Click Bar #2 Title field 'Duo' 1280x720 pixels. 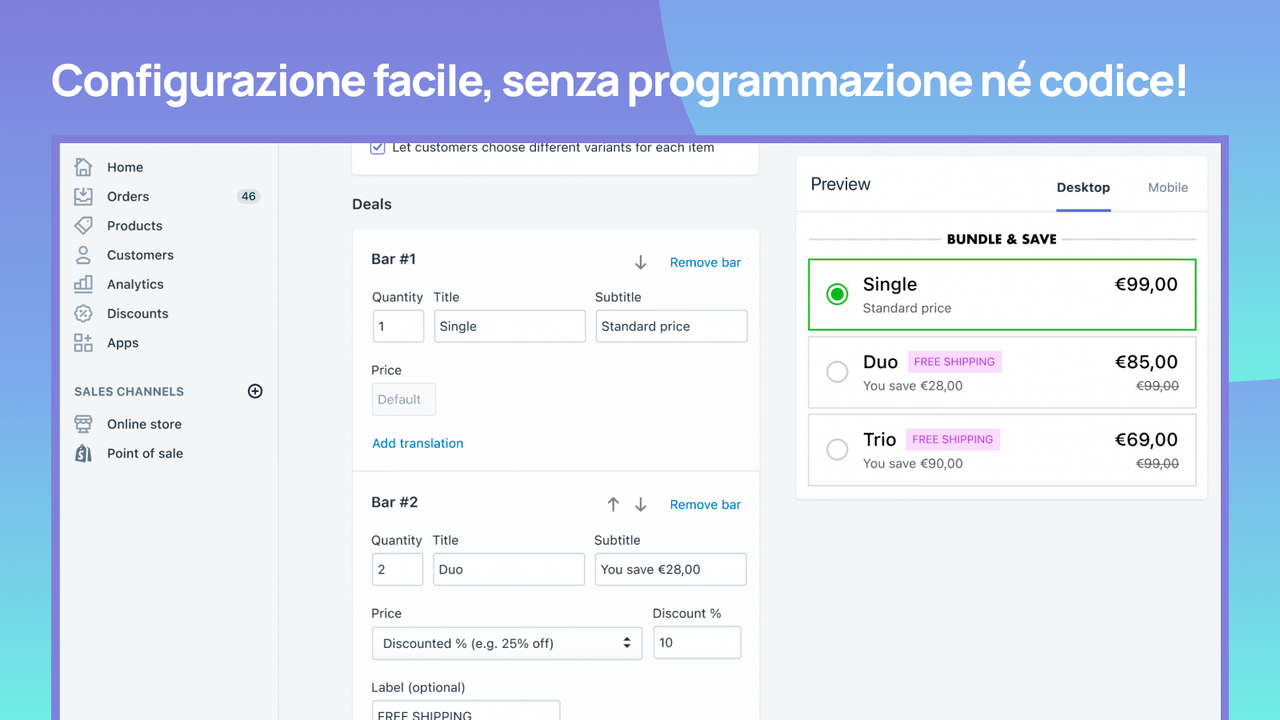click(x=509, y=569)
